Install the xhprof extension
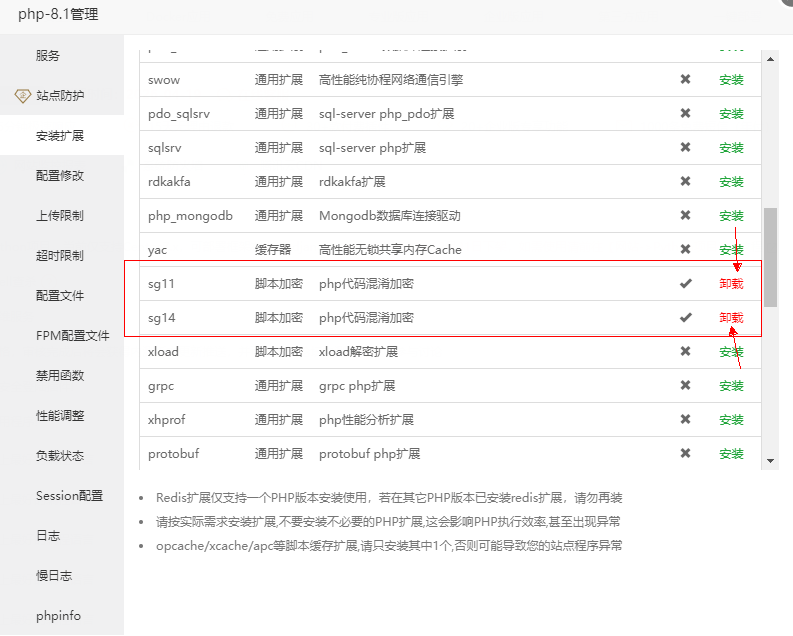The image size is (793, 636). (x=731, y=420)
